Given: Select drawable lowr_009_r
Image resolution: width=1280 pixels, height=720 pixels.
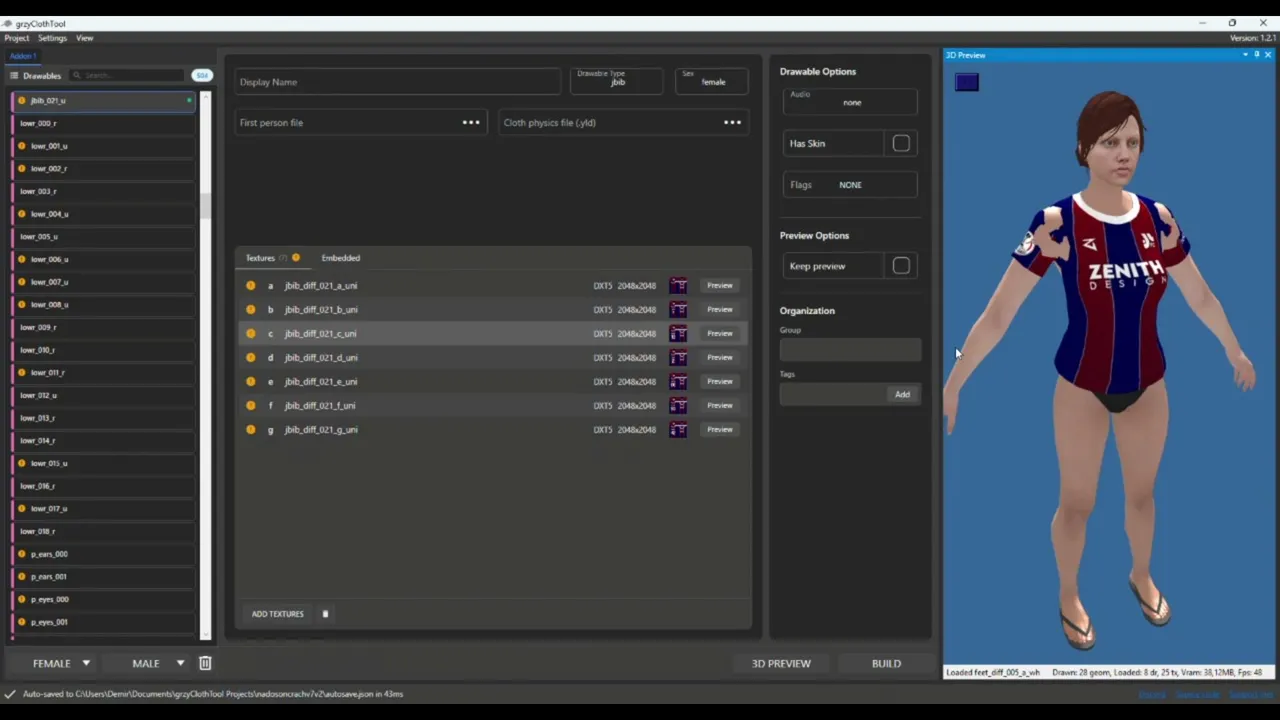Looking at the screenshot, I should pyautogui.click(x=103, y=328).
